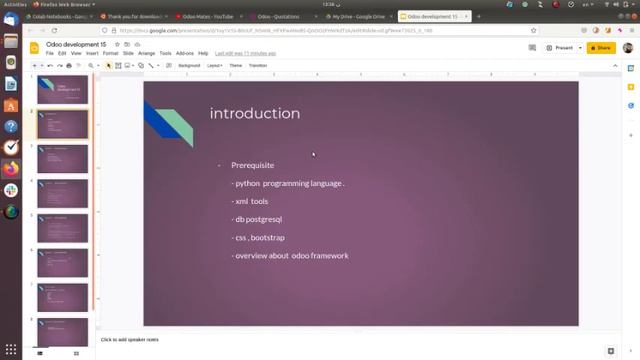The height and width of the screenshot is (360, 640).
Task: Click the Theme button
Action: (x=236, y=65)
